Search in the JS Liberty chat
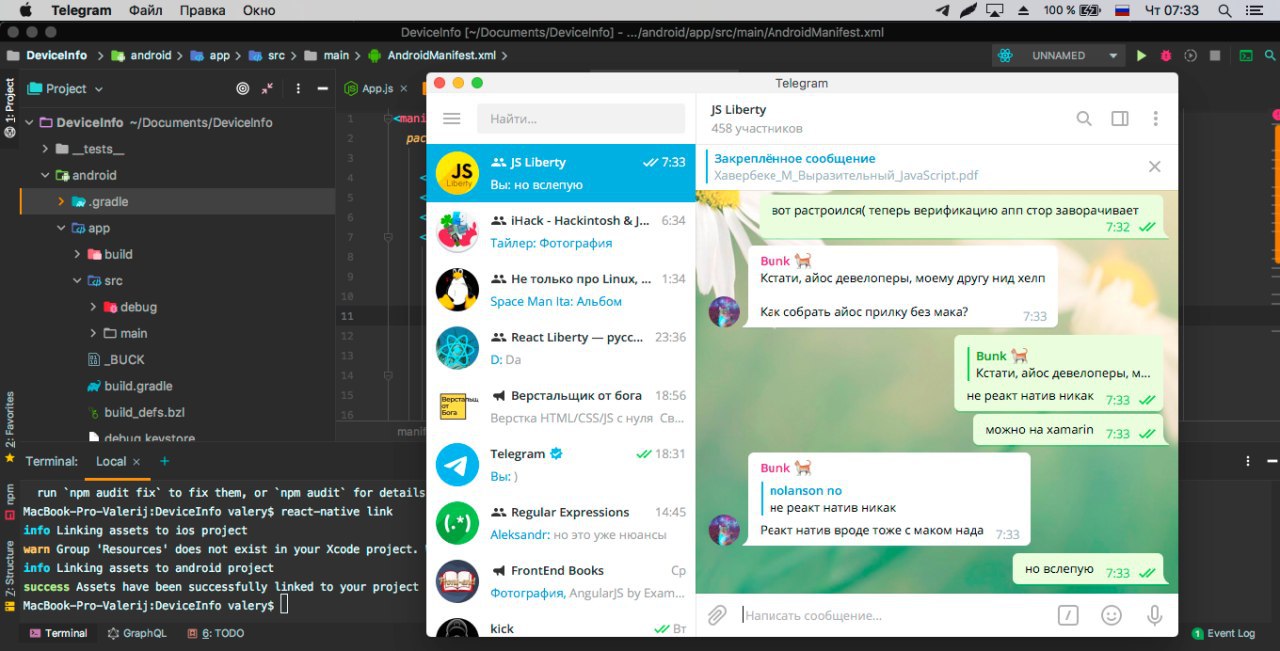This screenshot has width=1280, height=651. click(x=1084, y=118)
